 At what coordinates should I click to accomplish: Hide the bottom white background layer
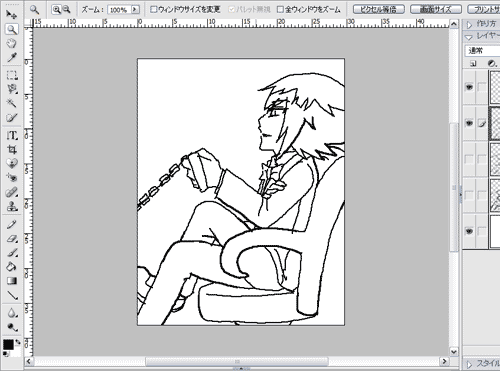click(x=469, y=231)
